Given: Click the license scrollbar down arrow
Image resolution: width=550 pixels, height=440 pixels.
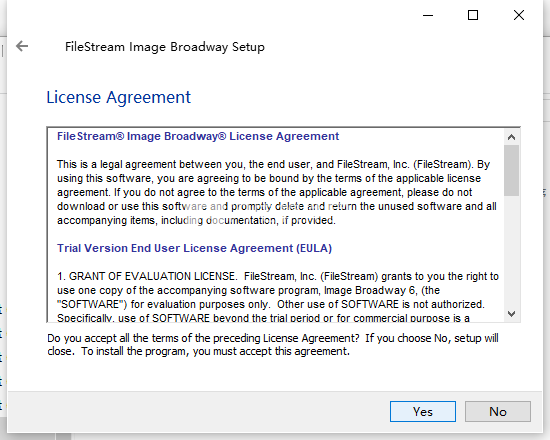Looking at the screenshot, I should [x=511, y=313].
